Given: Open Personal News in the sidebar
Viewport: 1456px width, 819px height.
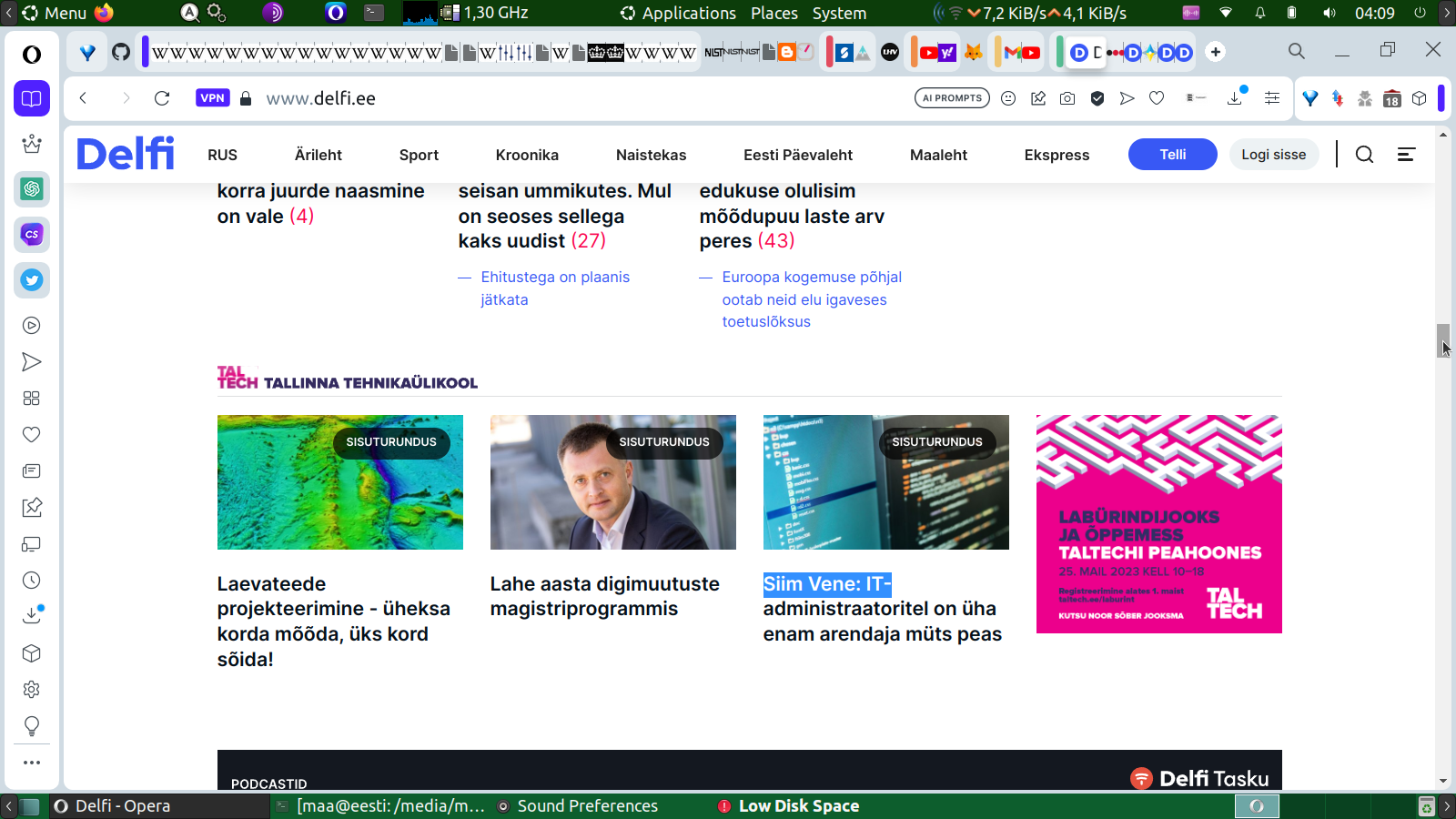Looking at the screenshot, I should [x=32, y=471].
